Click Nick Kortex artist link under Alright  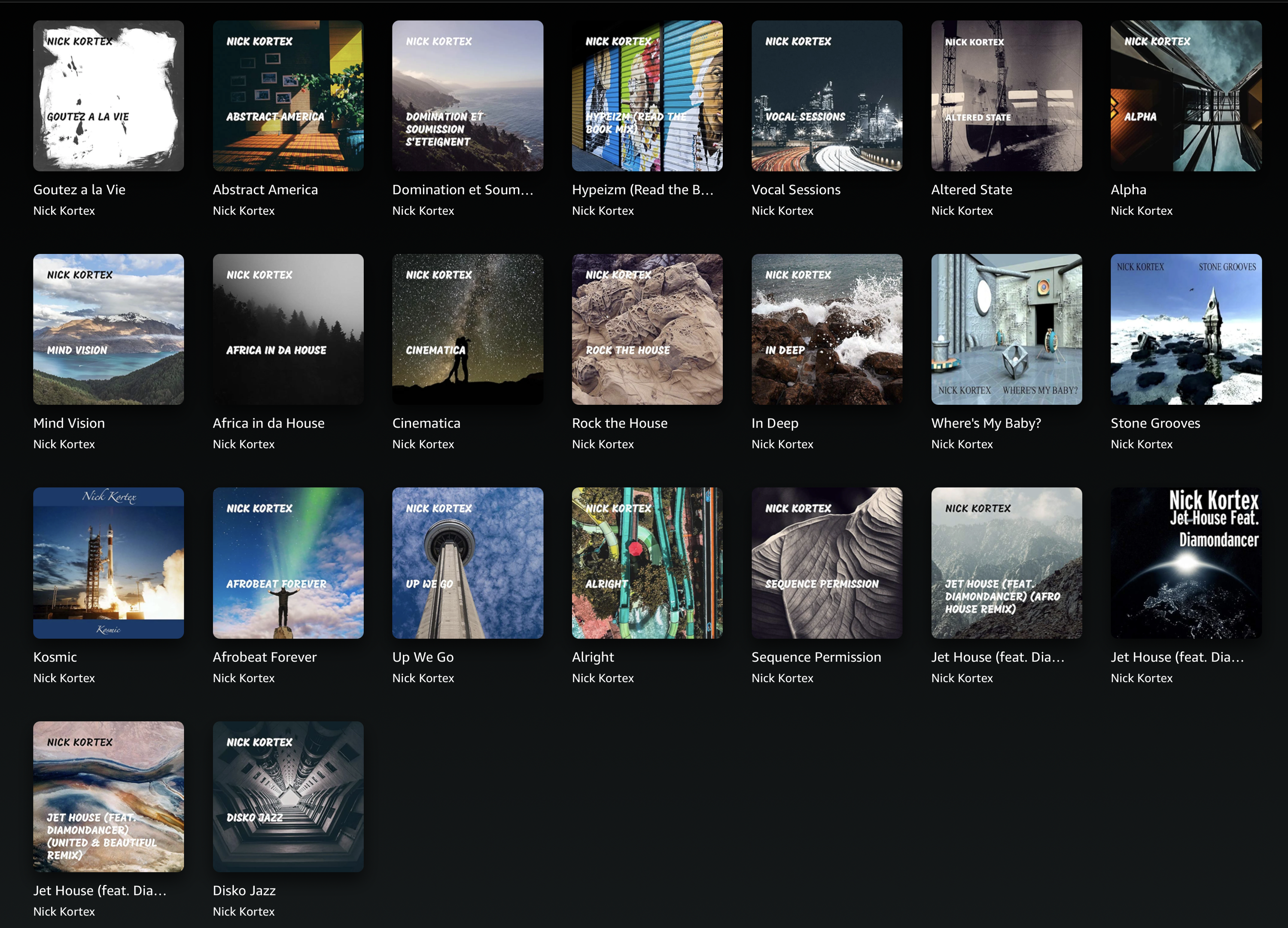(x=603, y=678)
